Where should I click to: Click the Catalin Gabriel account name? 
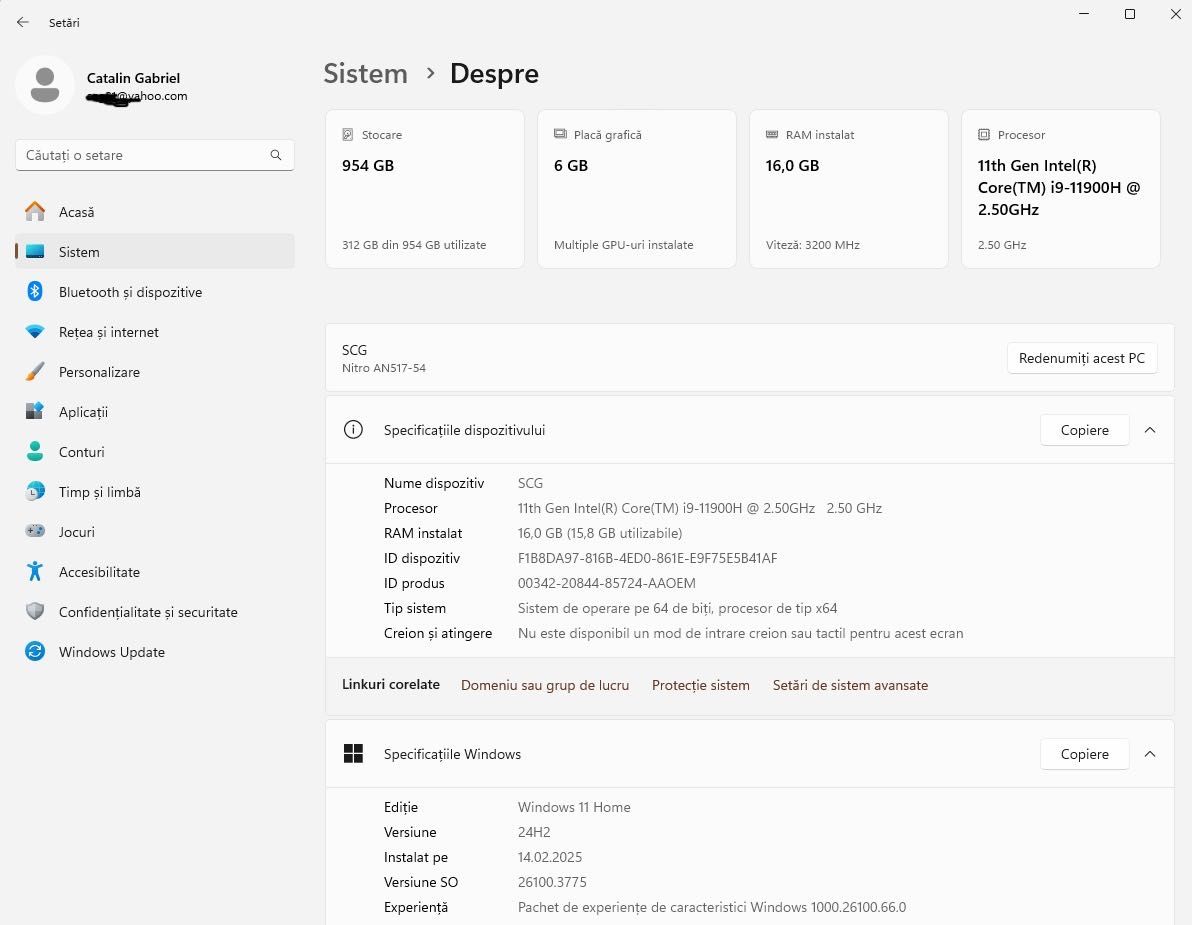pos(133,78)
